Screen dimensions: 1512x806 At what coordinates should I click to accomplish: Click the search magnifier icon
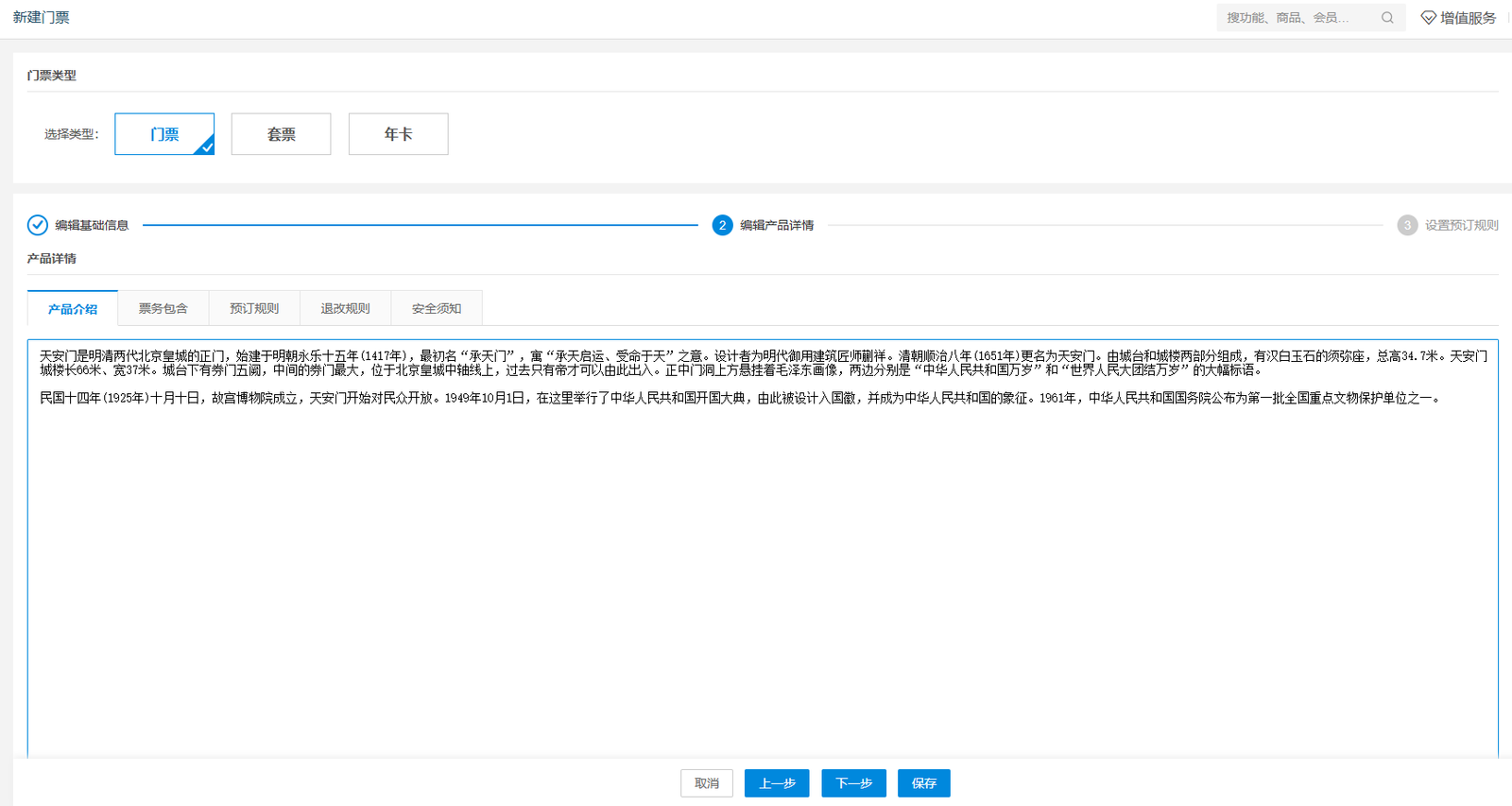pos(1387,18)
